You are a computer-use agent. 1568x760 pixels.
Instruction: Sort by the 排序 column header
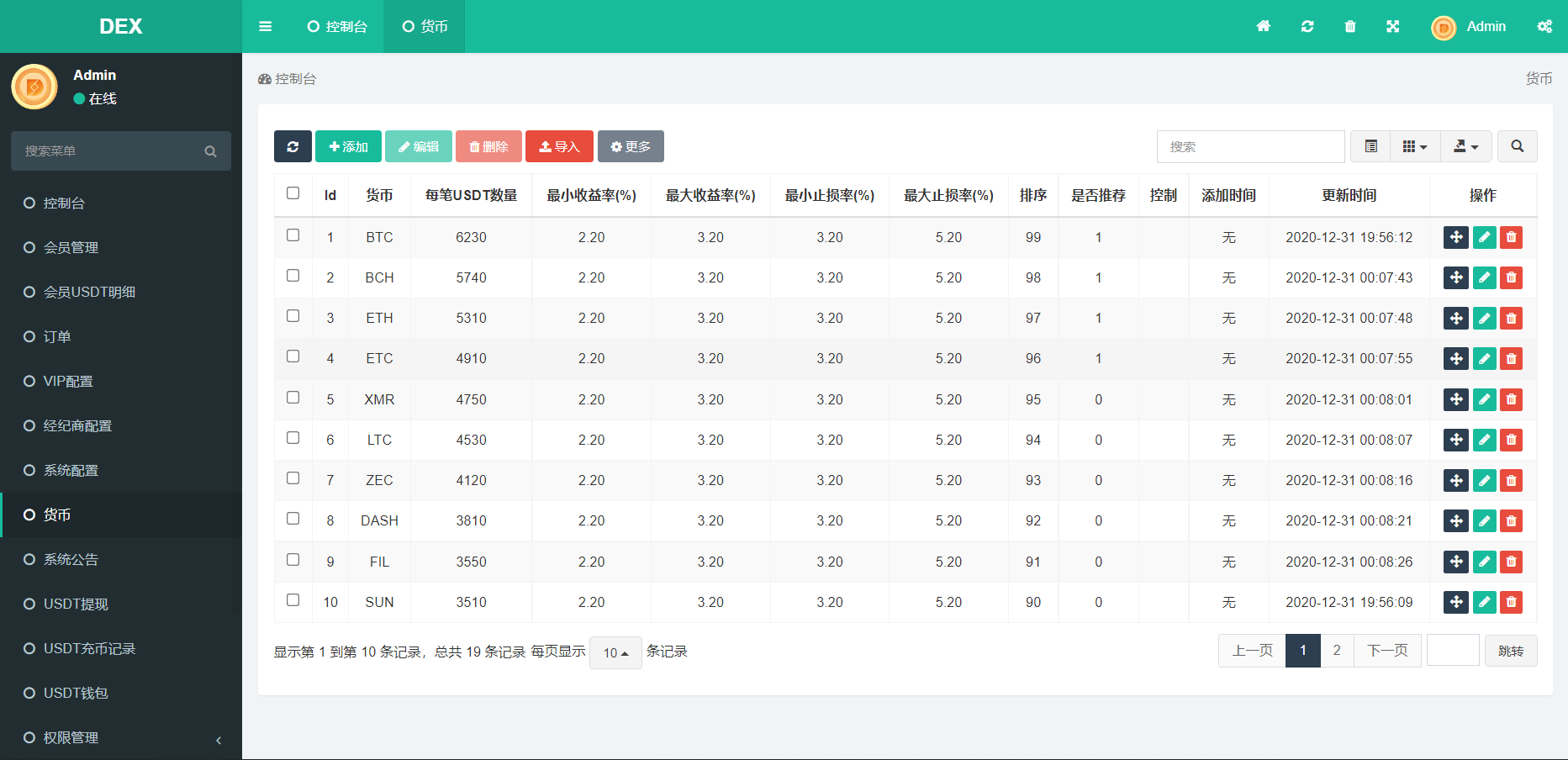(x=1033, y=195)
